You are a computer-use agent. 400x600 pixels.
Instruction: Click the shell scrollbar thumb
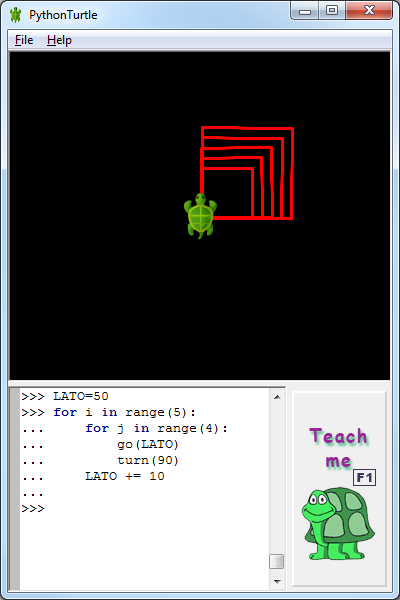tap(276, 561)
